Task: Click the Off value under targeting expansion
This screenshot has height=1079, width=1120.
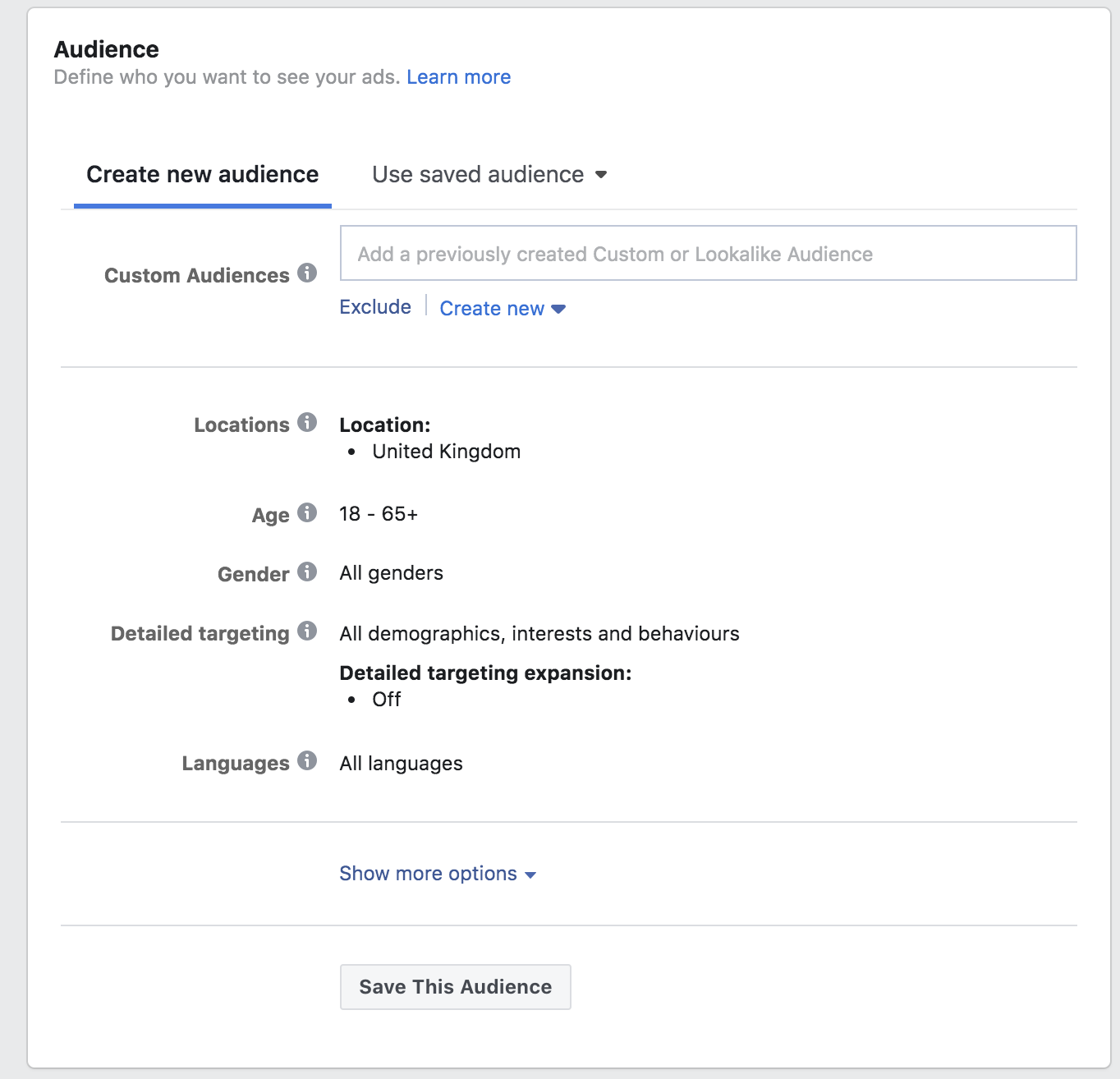Action: [x=387, y=700]
